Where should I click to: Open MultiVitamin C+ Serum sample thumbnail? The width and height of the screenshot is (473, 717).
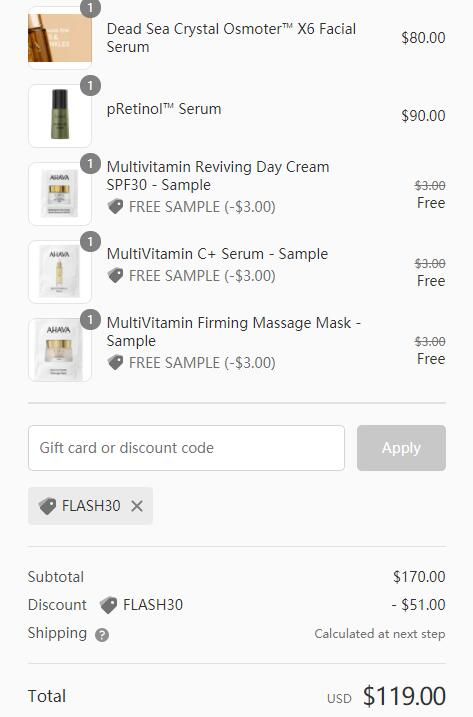[60, 272]
